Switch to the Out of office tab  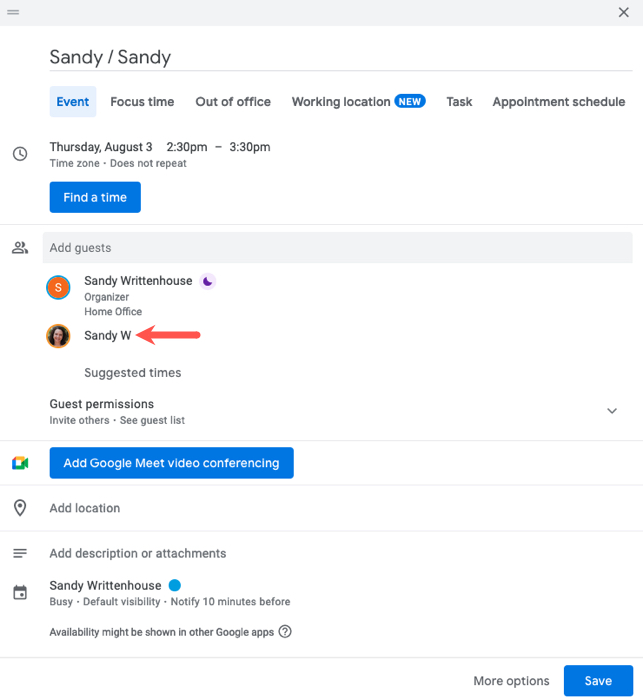pos(233,102)
